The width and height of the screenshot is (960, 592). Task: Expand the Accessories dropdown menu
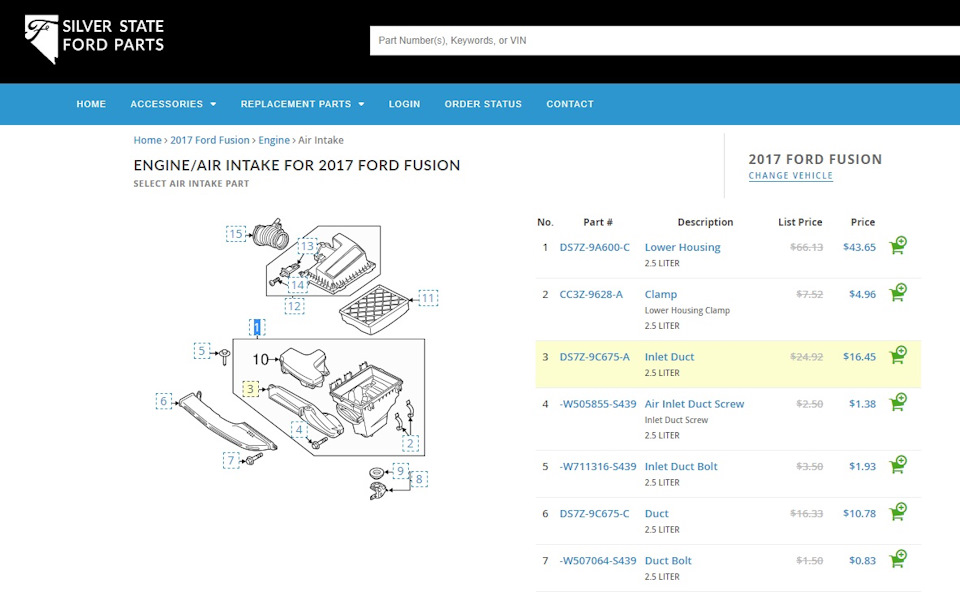click(x=173, y=104)
